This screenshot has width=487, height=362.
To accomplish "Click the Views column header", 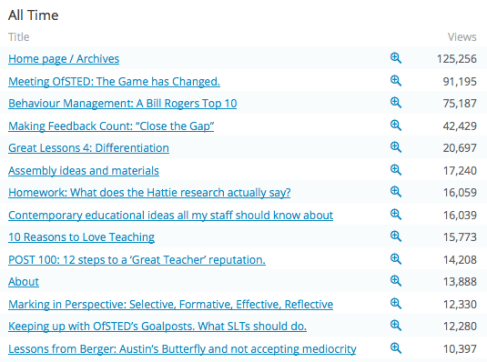I will 462,37.
